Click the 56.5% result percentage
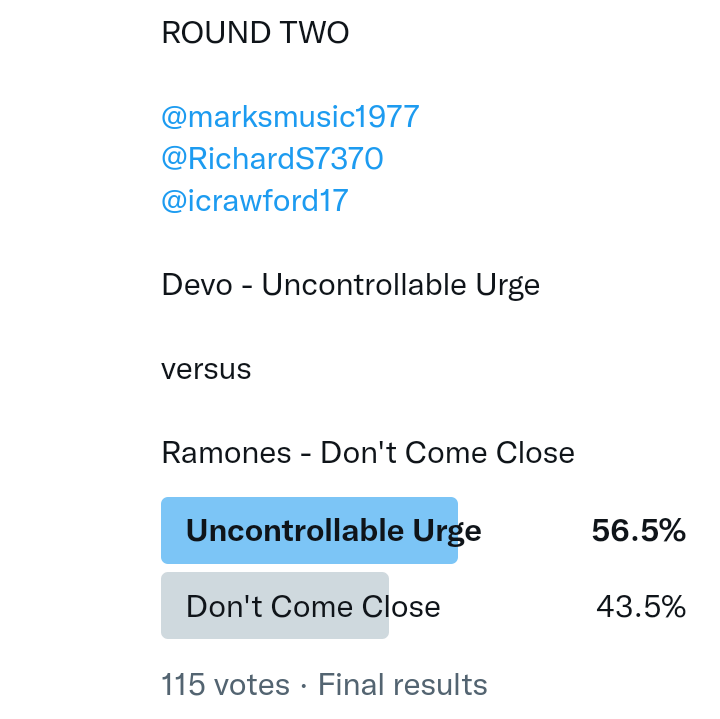720x719 pixels. click(638, 531)
